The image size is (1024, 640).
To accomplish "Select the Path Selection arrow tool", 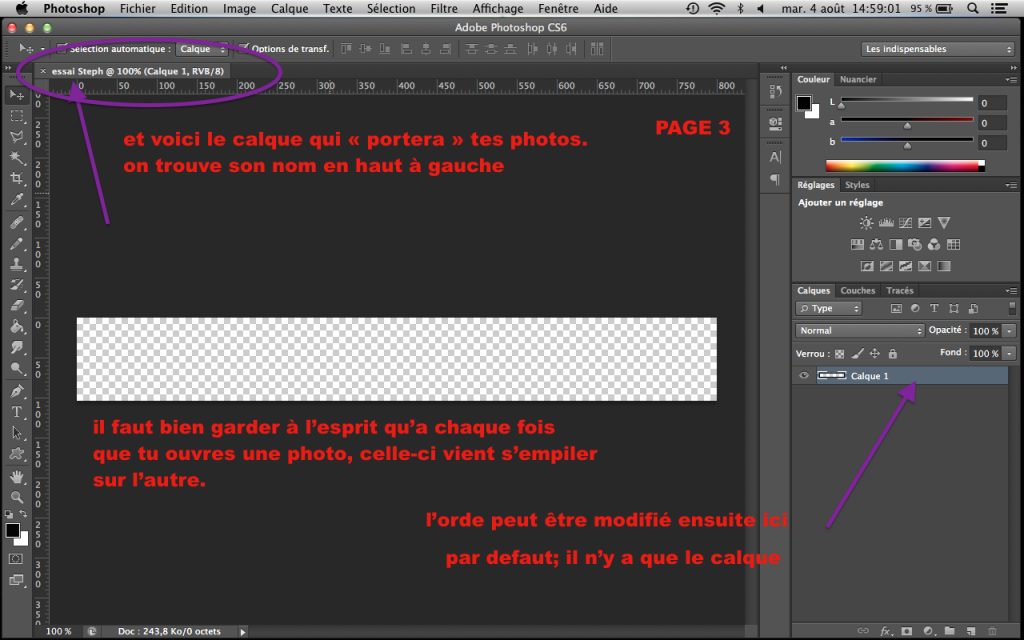I will [x=17, y=433].
